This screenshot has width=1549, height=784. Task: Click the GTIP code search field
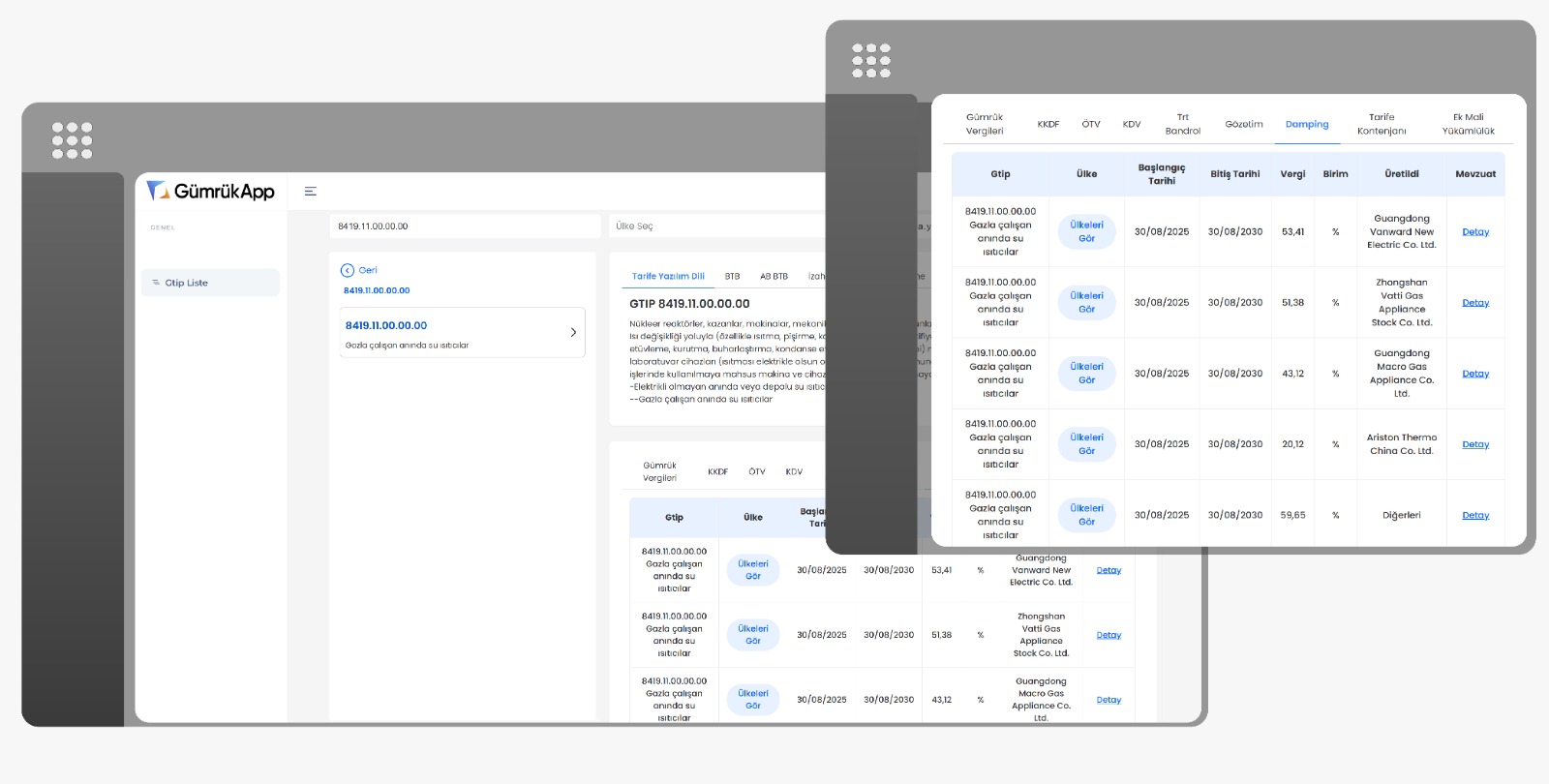pos(465,226)
